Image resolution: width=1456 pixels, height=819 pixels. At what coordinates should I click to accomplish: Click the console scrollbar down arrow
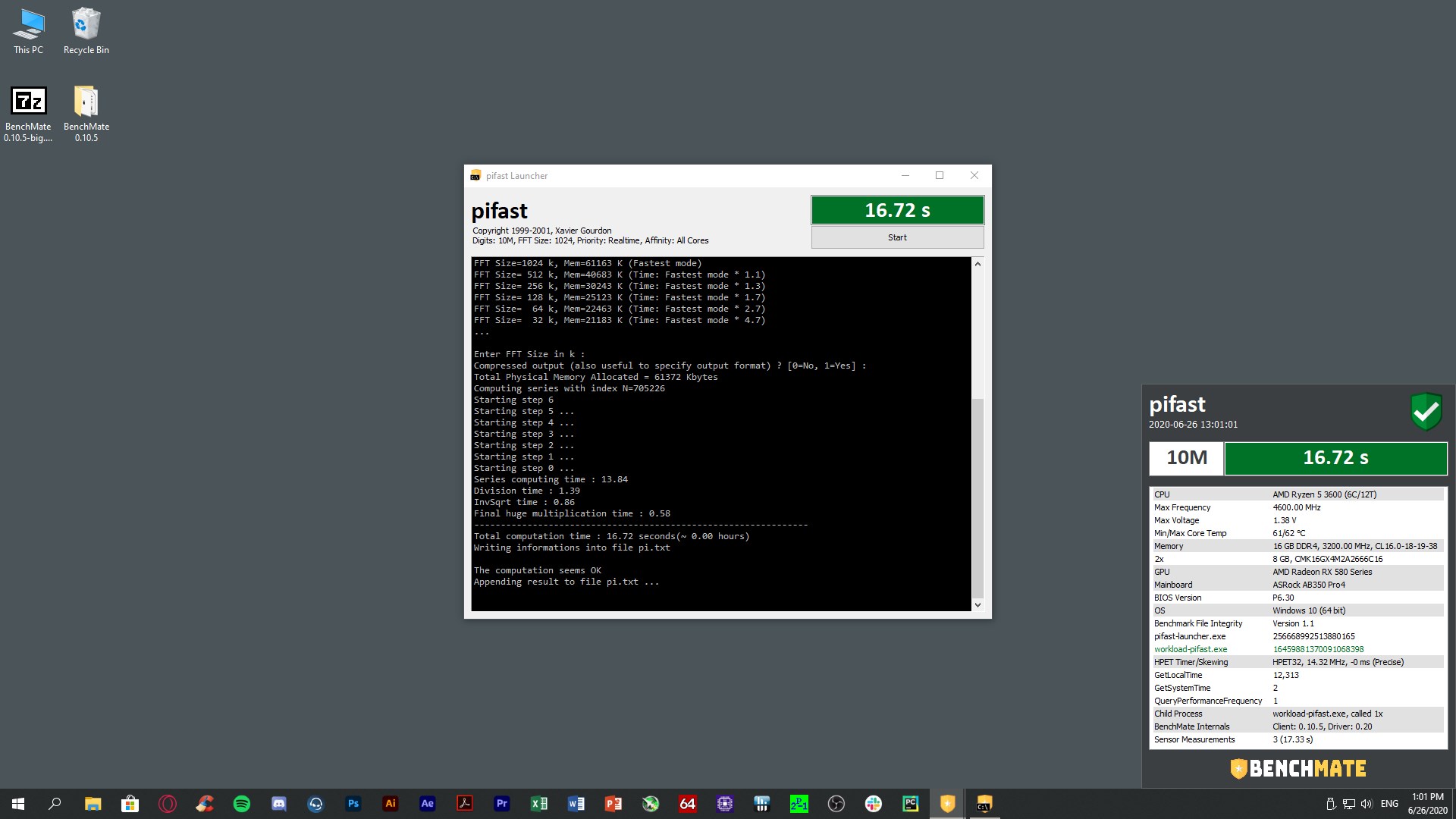977,604
